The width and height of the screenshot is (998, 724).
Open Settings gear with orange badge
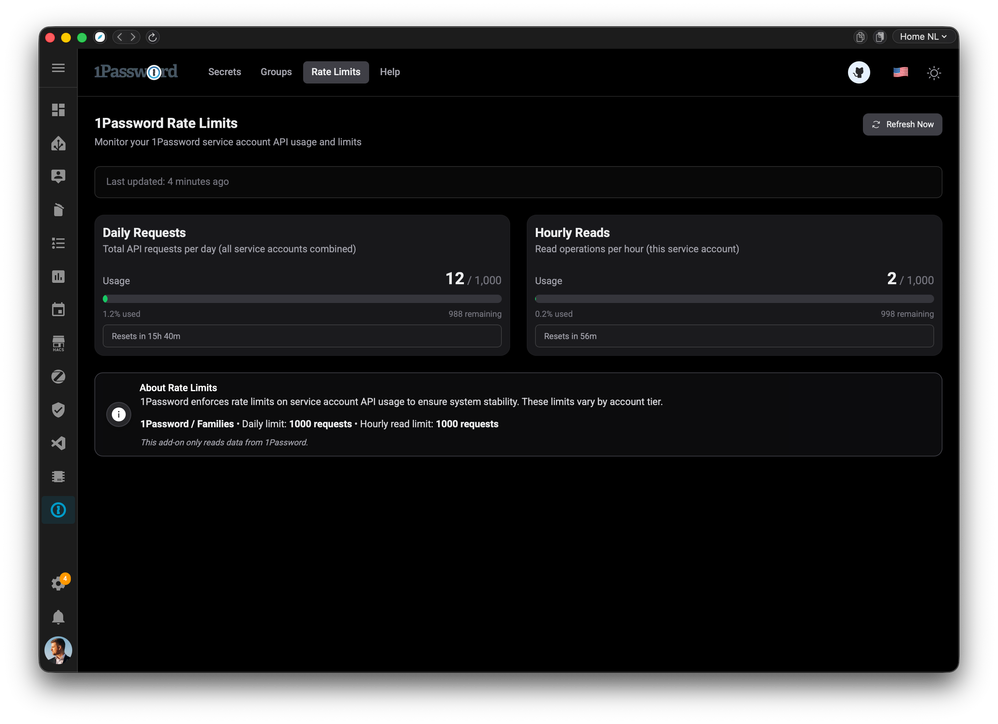tap(58, 584)
